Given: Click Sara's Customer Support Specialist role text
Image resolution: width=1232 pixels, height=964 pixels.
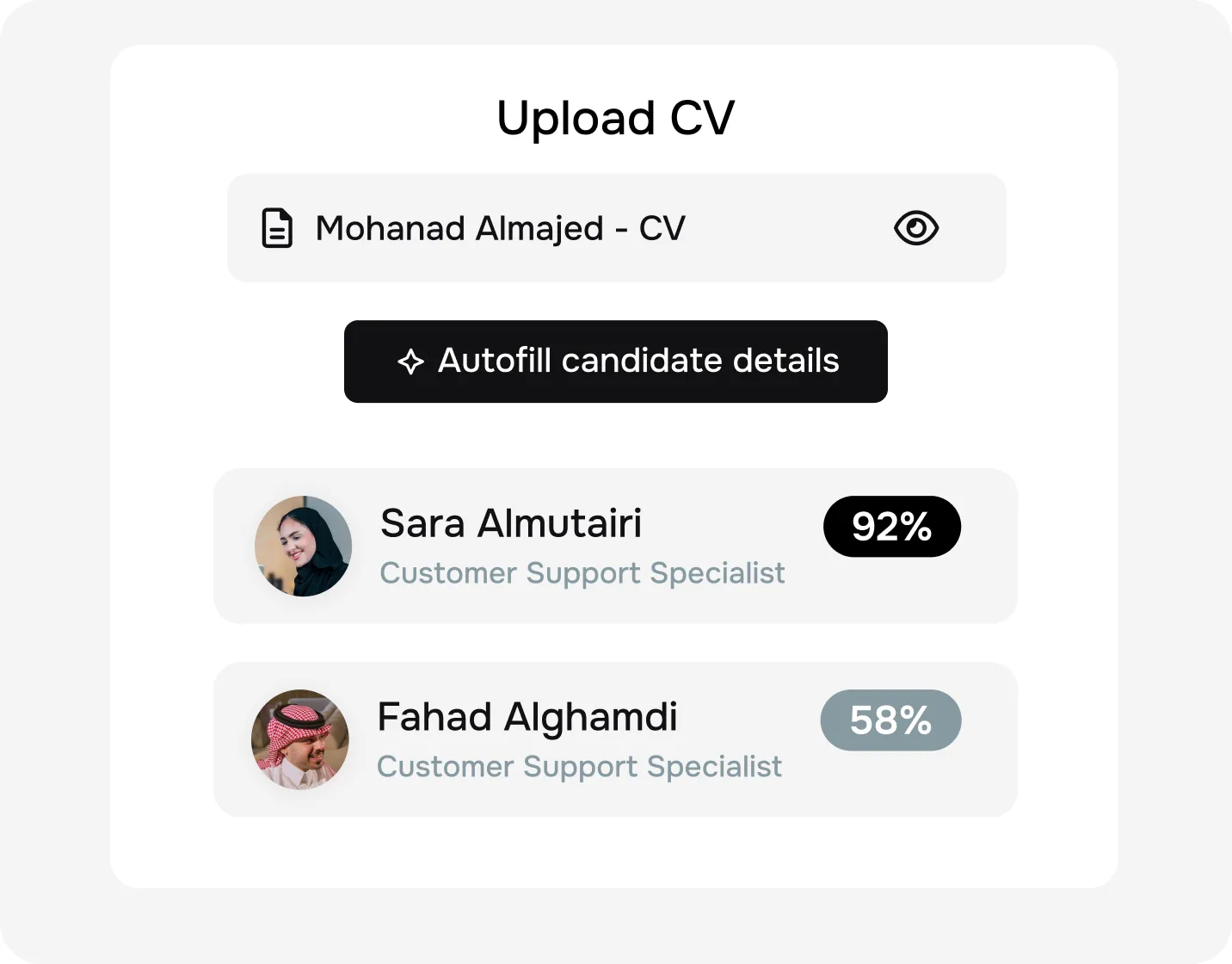Looking at the screenshot, I should point(582,573).
